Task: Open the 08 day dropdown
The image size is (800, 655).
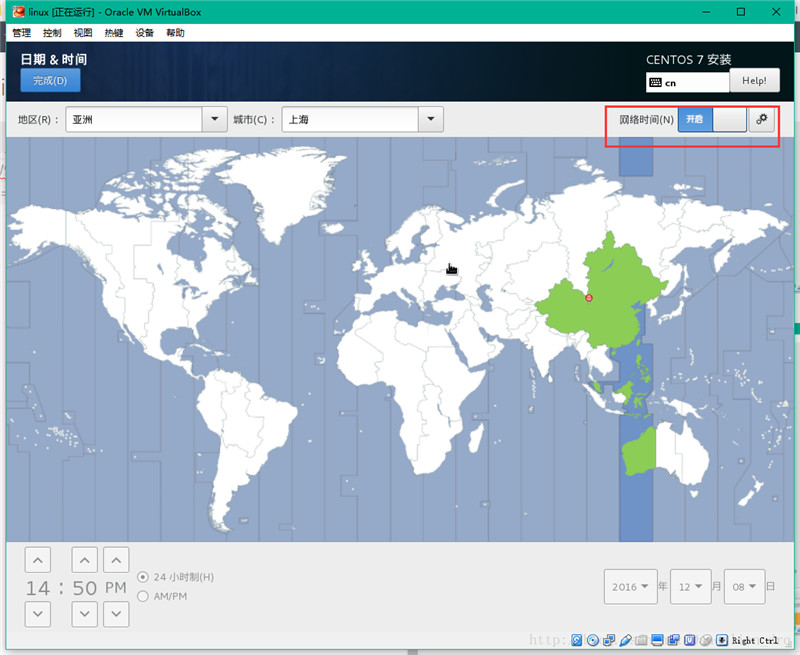Action: tap(744, 587)
